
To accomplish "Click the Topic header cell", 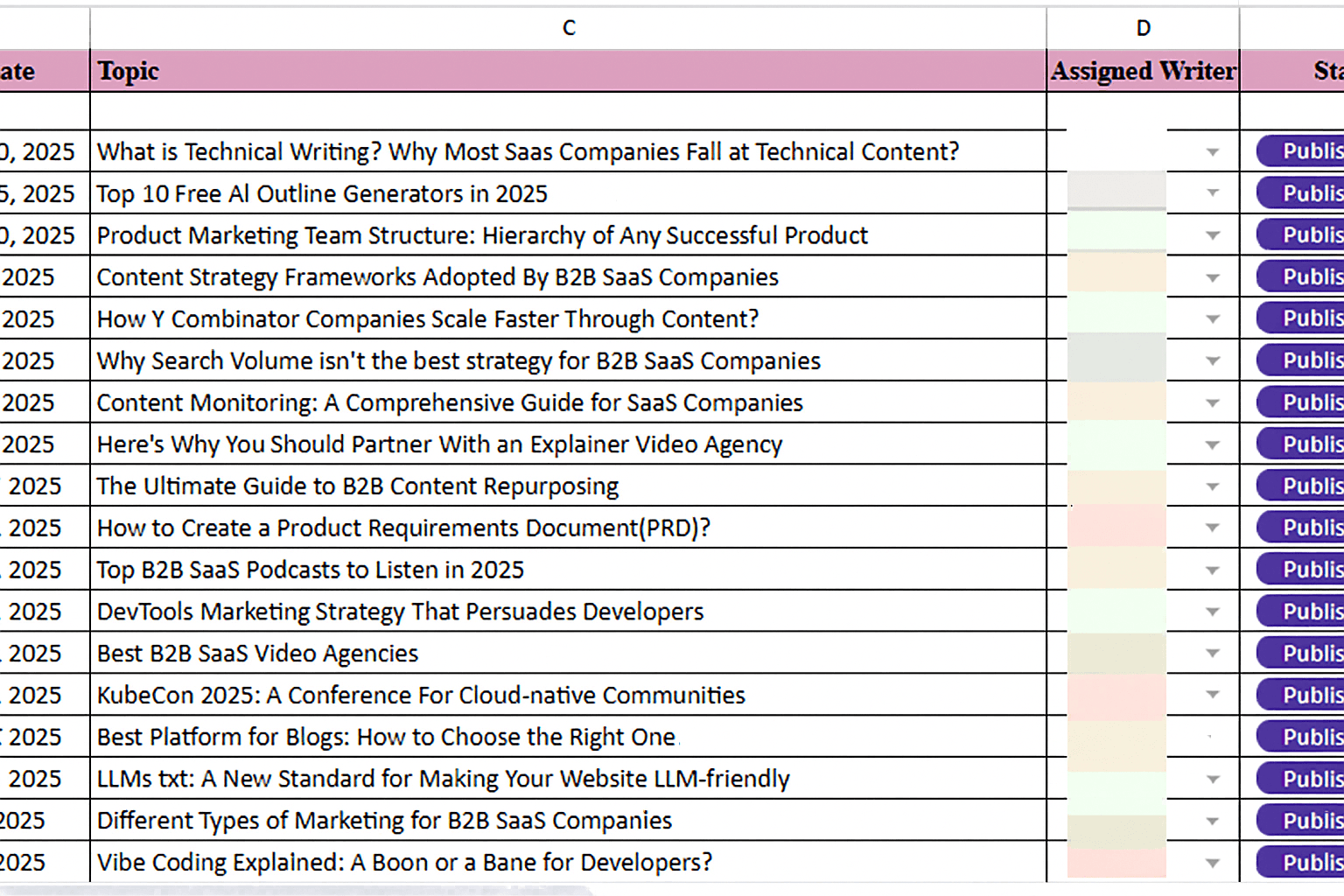I will pos(569,71).
